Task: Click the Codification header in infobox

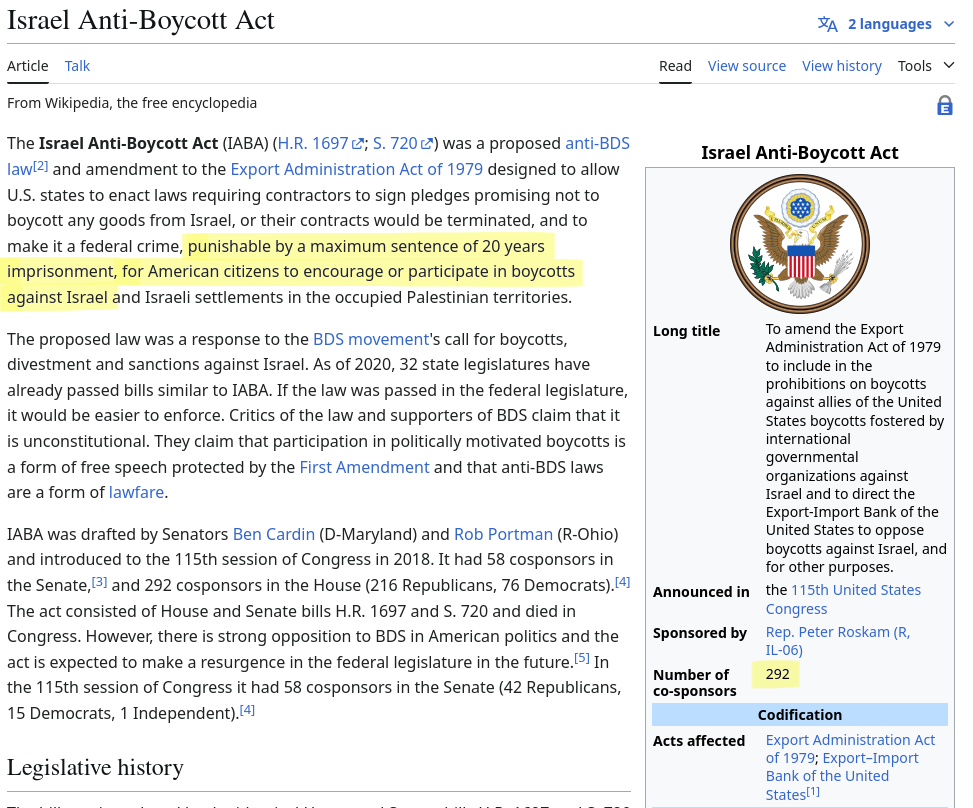Action: coord(800,715)
